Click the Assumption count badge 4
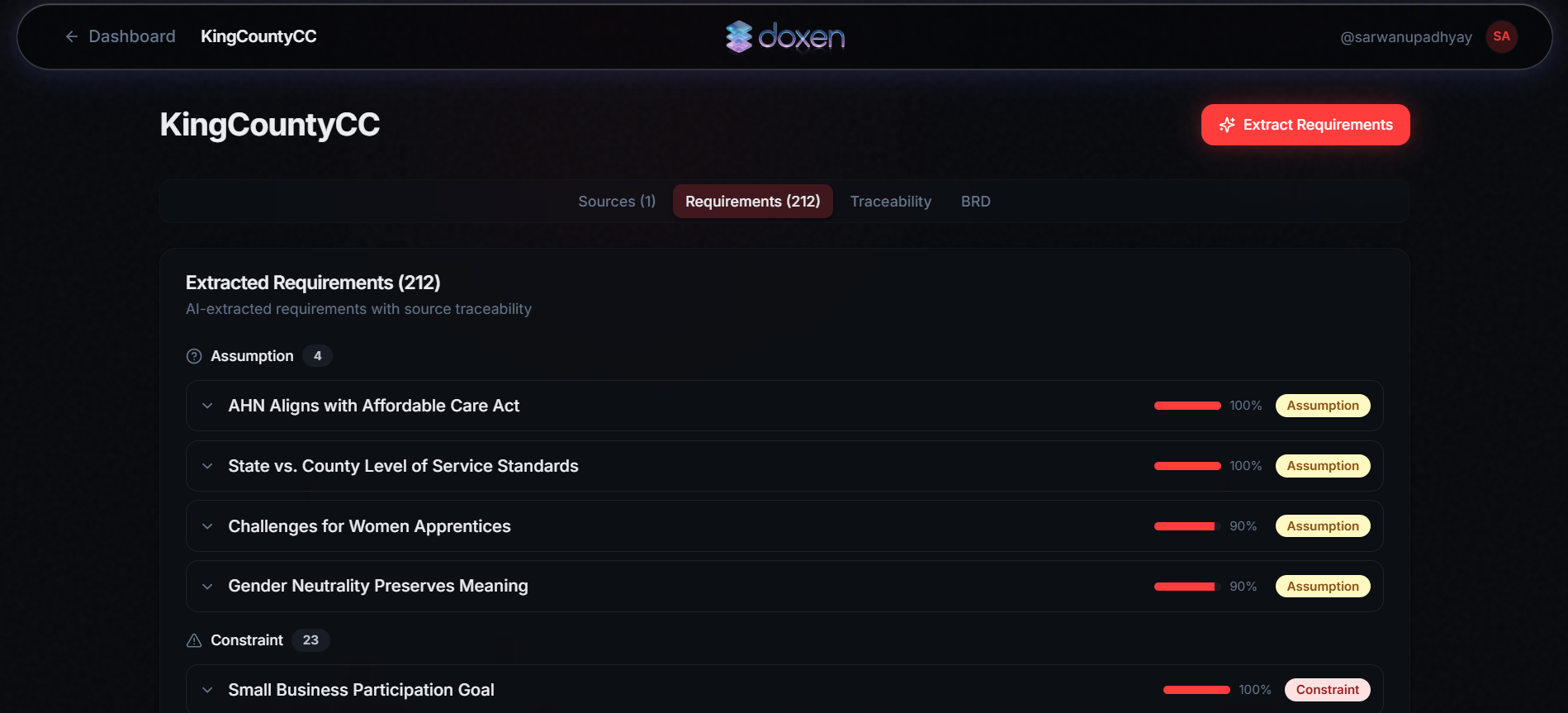 pyautogui.click(x=317, y=356)
